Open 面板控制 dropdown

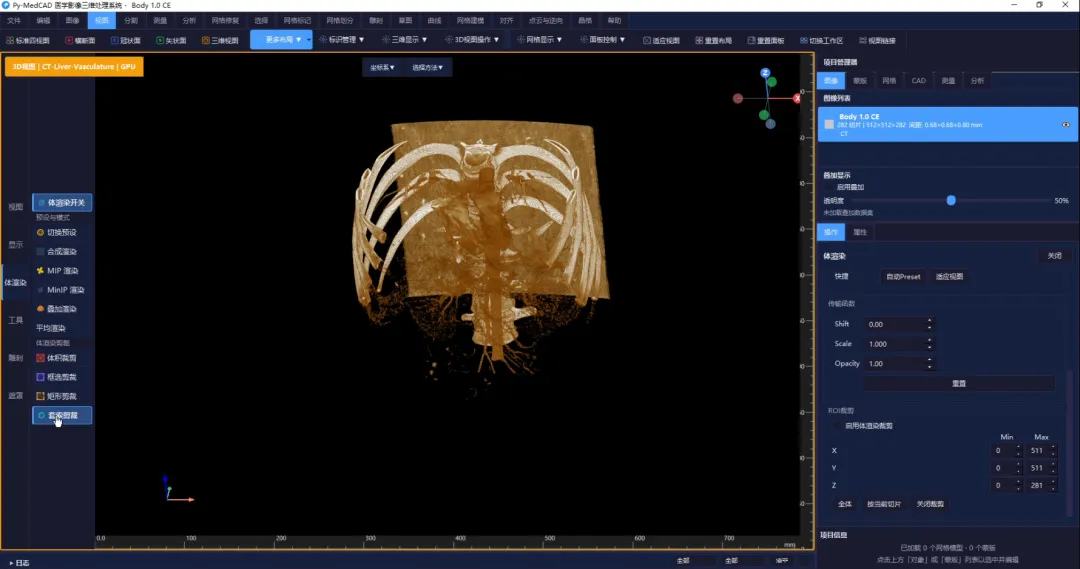pos(603,40)
